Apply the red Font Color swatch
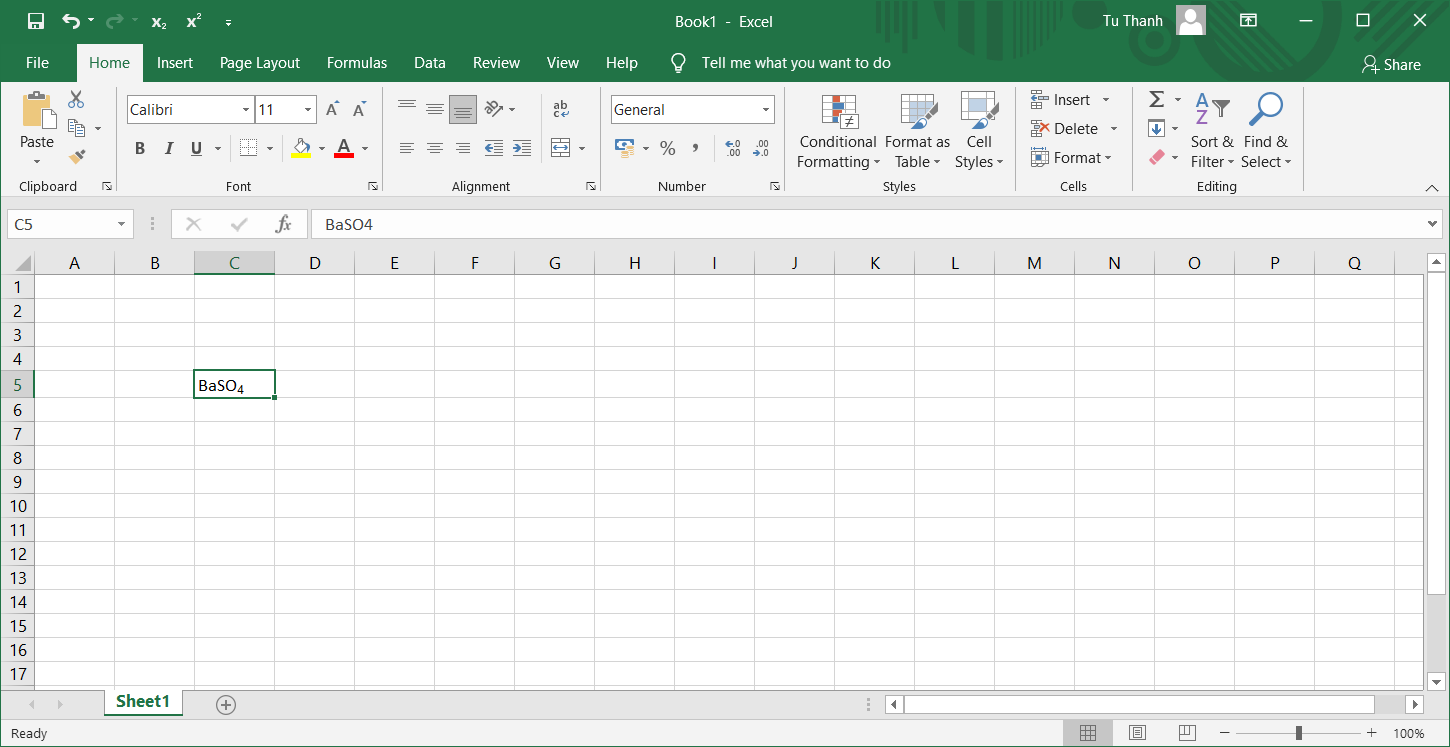This screenshot has width=1450, height=747. click(x=344, y=148)
